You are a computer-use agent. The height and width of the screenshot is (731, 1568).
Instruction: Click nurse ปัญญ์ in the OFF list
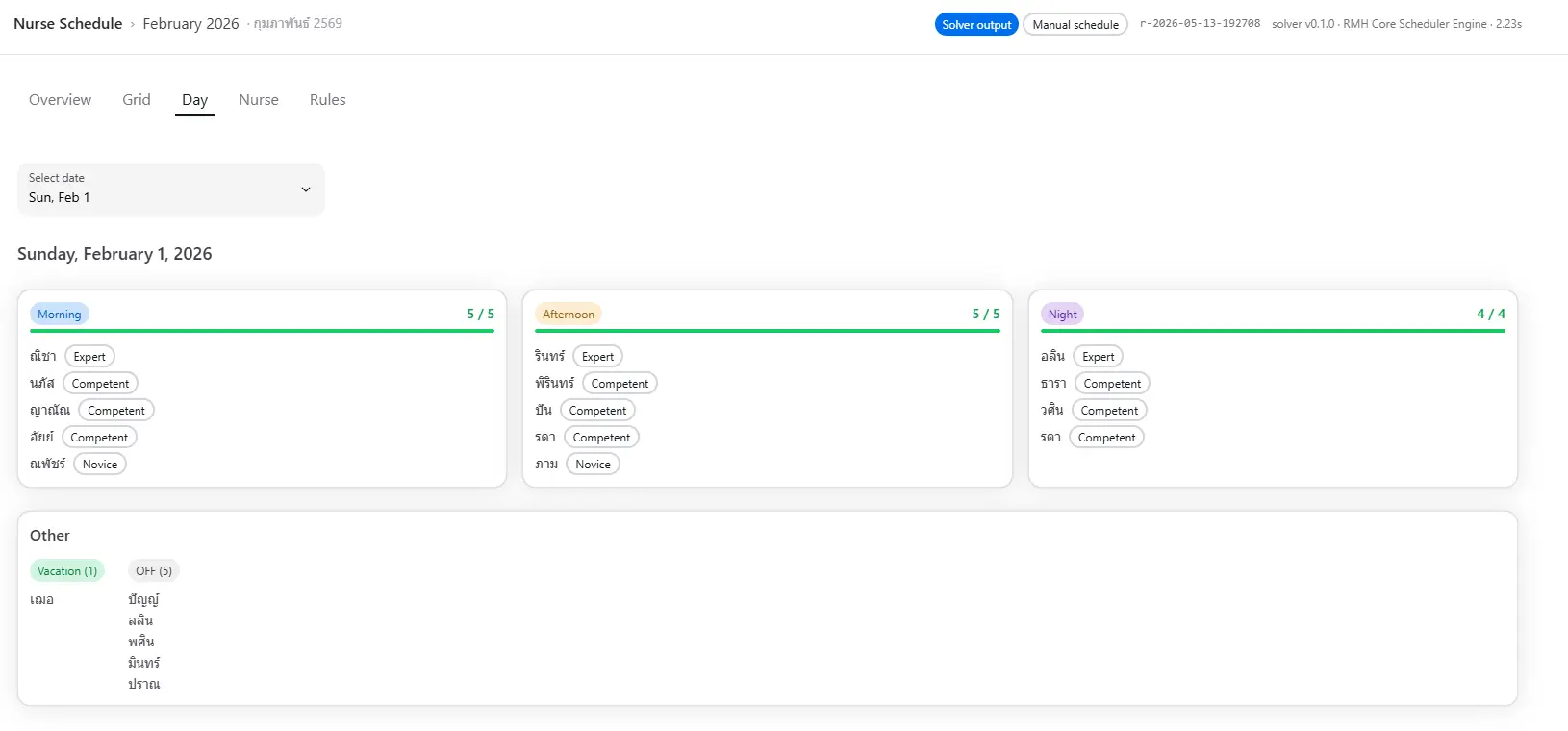[x=143, y=599]
